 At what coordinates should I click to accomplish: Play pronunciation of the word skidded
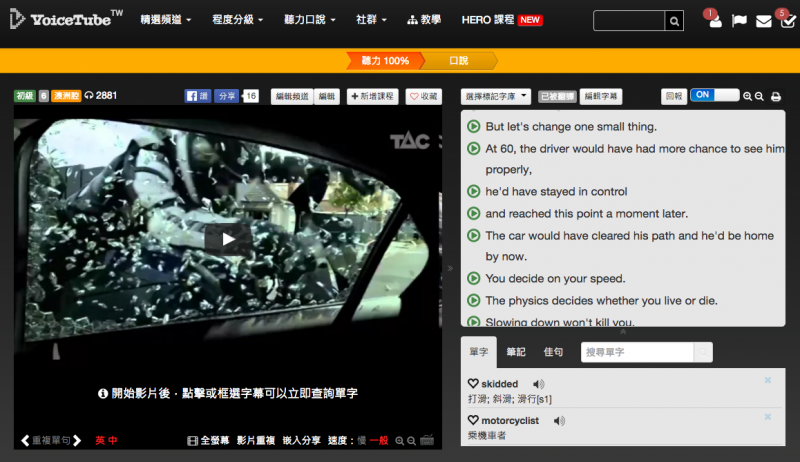pyautogui.click(x=539, y=384)
